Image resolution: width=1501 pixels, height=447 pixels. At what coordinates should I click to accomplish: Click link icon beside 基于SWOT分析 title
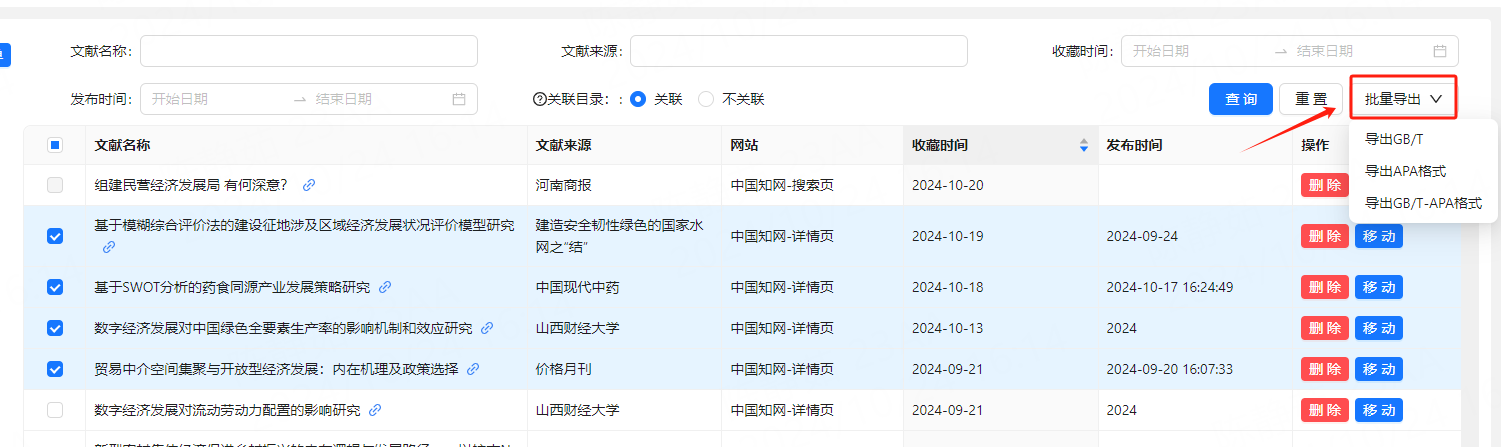click(385, 287)
